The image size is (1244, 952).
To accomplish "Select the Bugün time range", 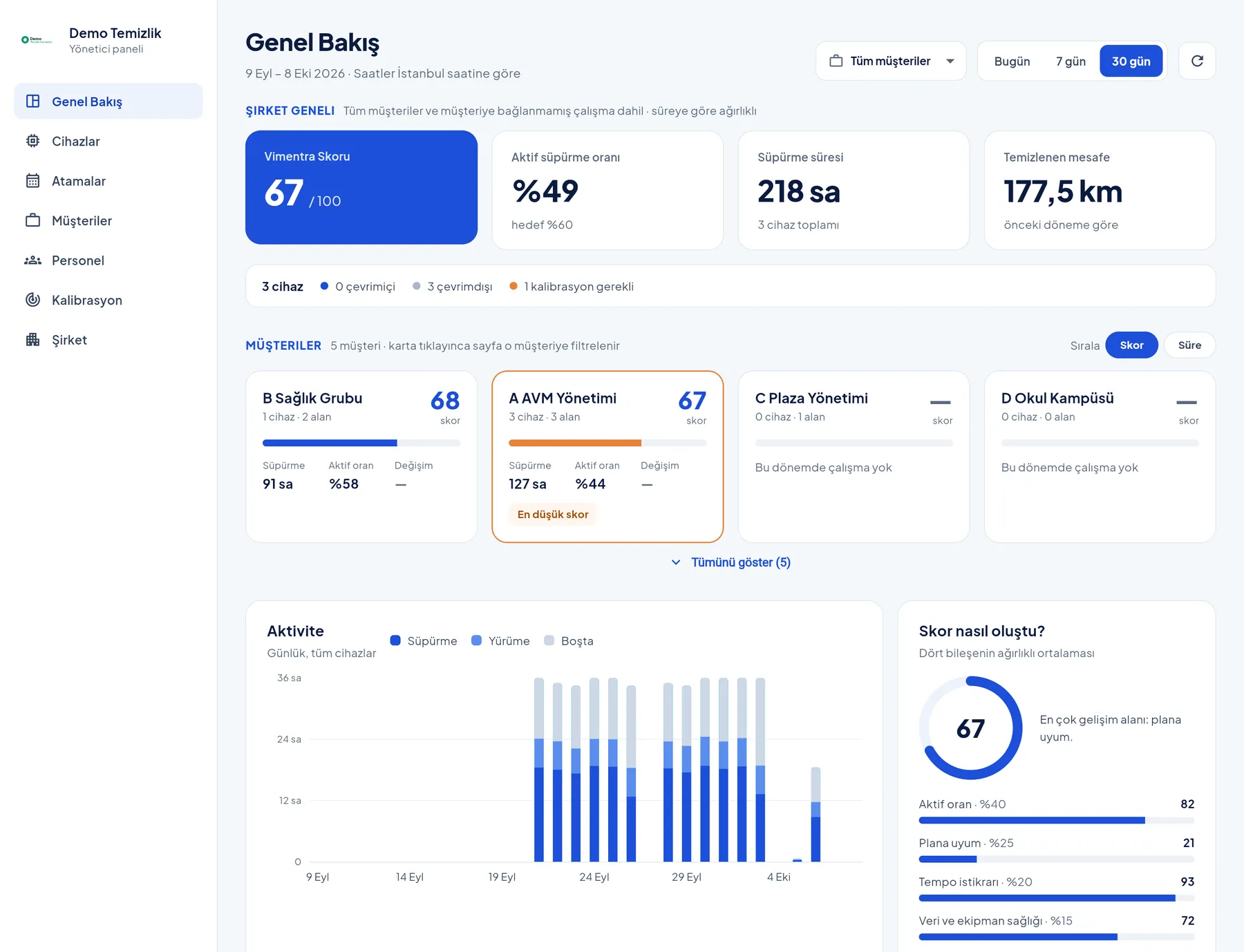I will [1012, 61].
